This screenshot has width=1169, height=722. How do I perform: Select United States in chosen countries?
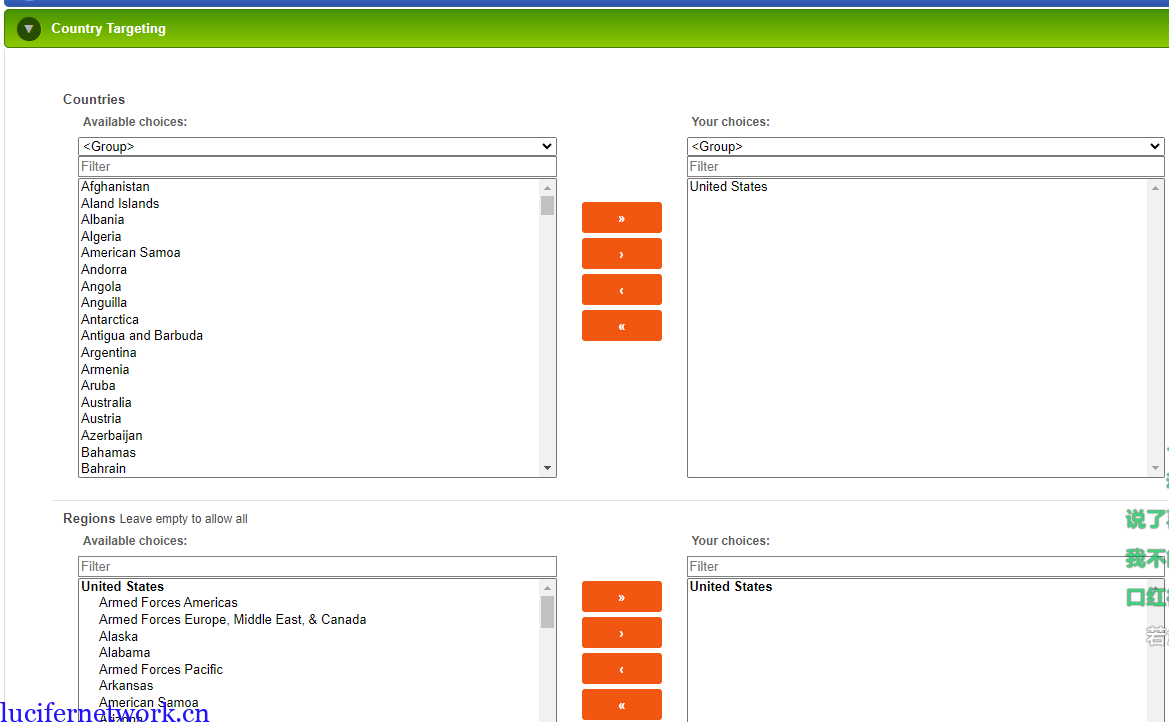tap(729, 187)
